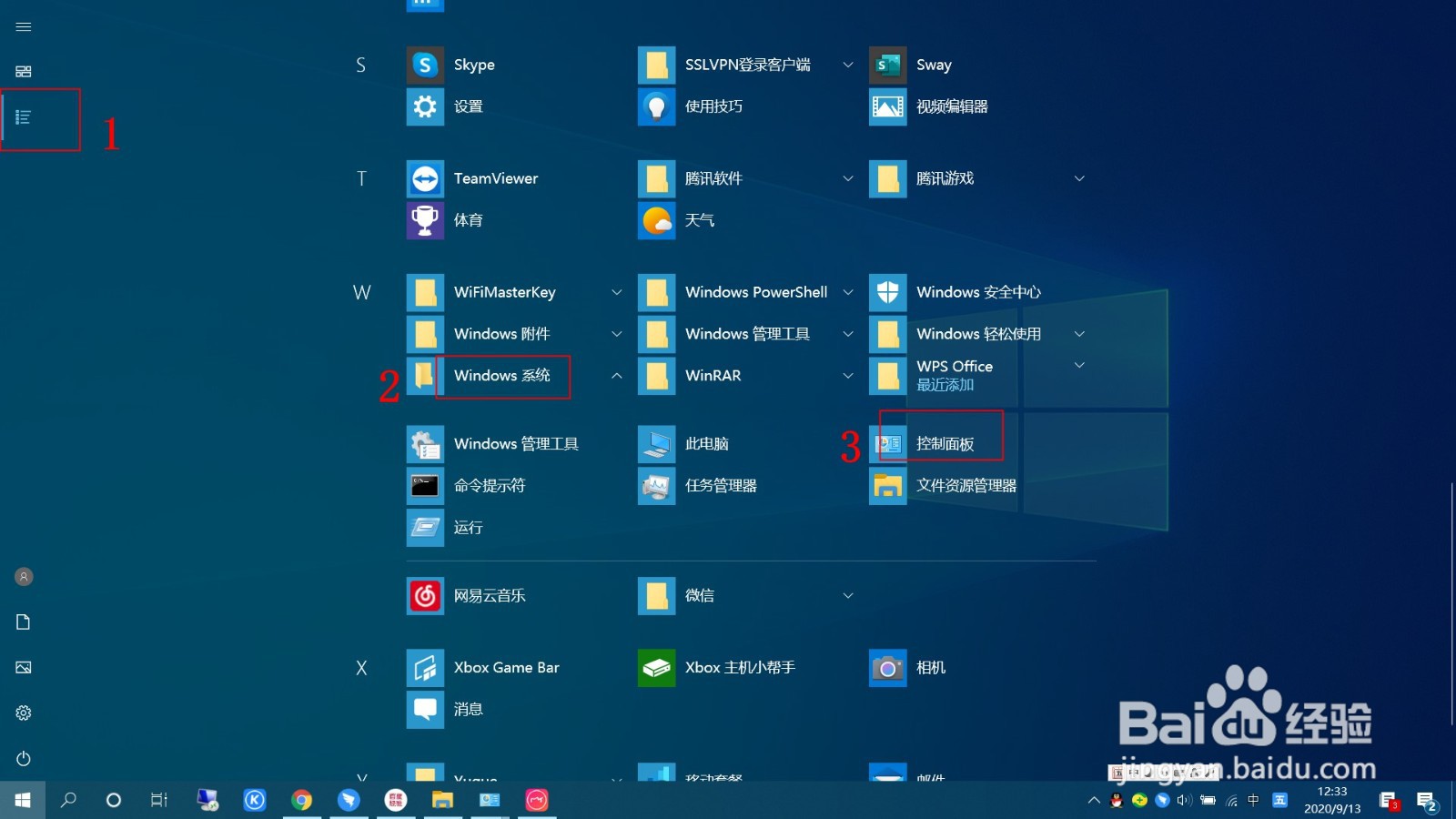Open the notification center from the taskbar
This screenshot has height=819, width=1456.
coord(1426,802)
